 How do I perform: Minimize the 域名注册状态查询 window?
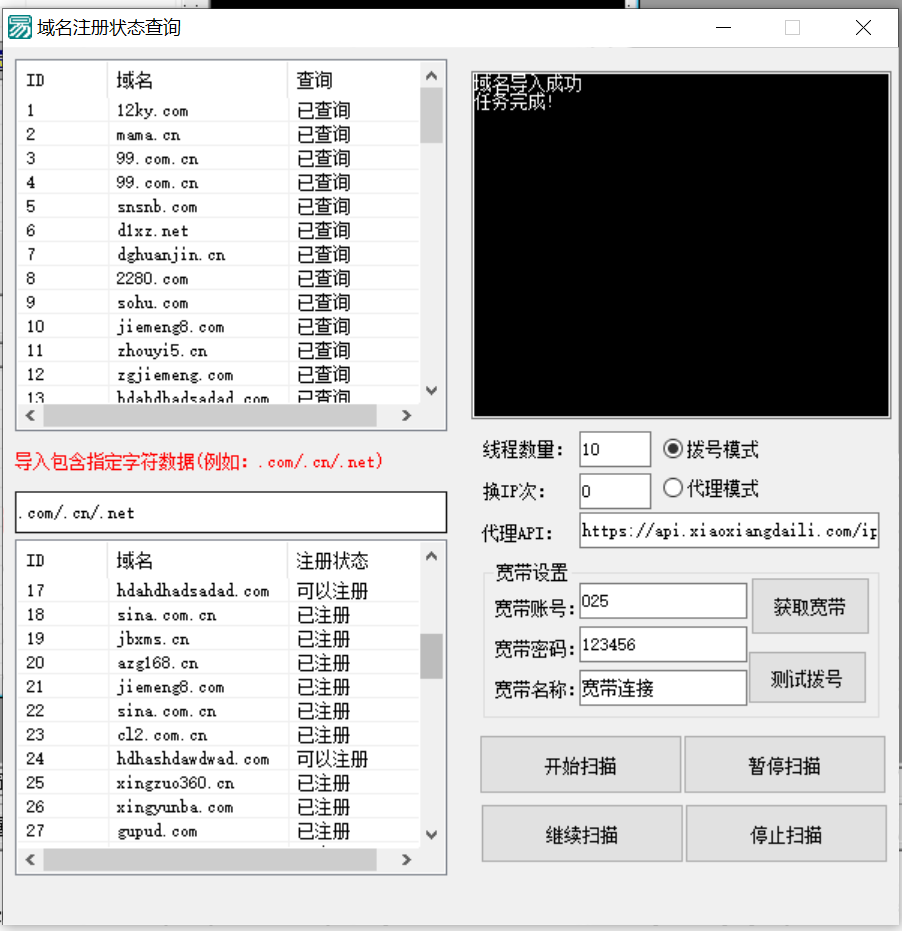pyautogui.click(x=723, y=27)
